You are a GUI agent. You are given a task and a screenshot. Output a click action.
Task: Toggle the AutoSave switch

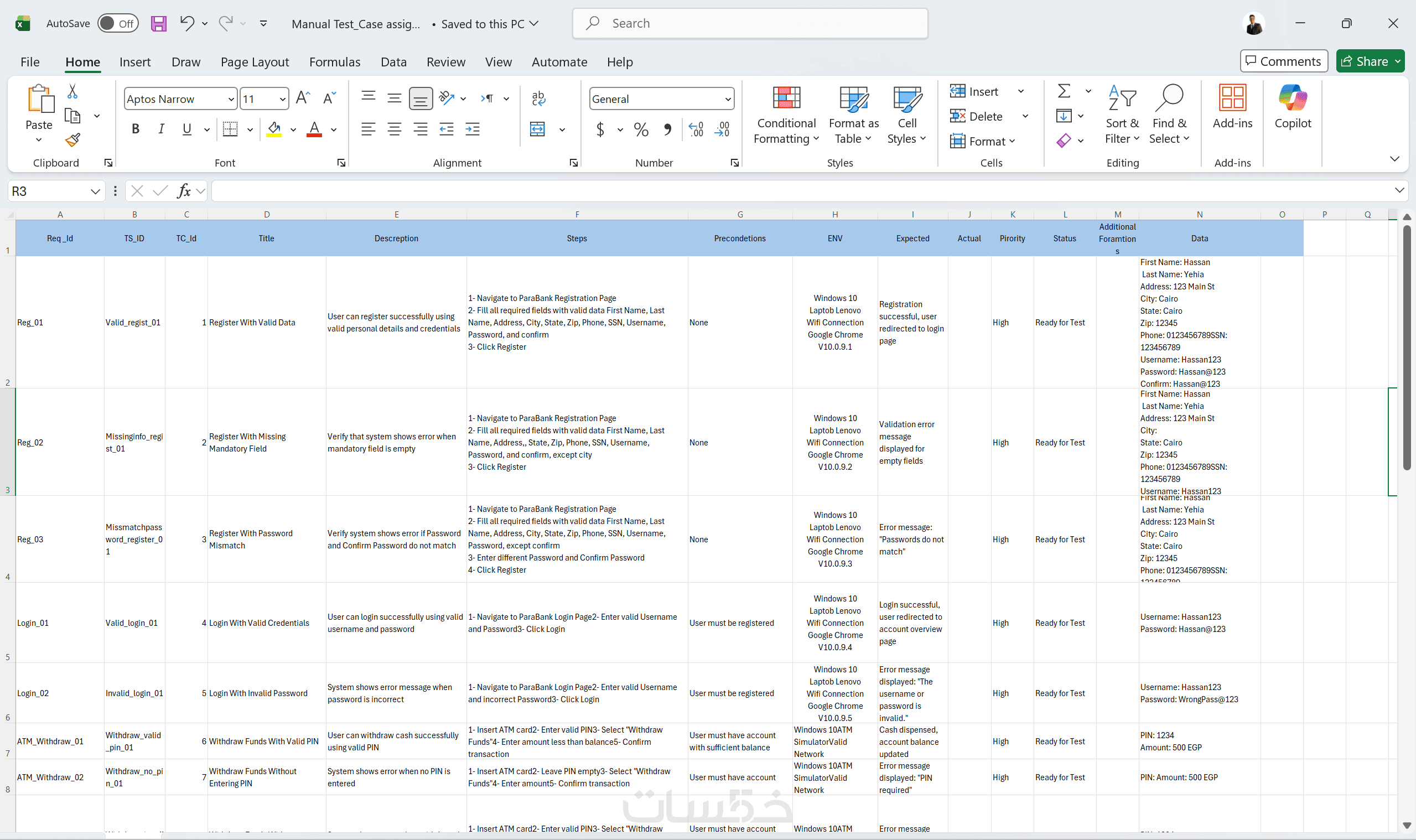pyautogui.click(x=118, y=23)
